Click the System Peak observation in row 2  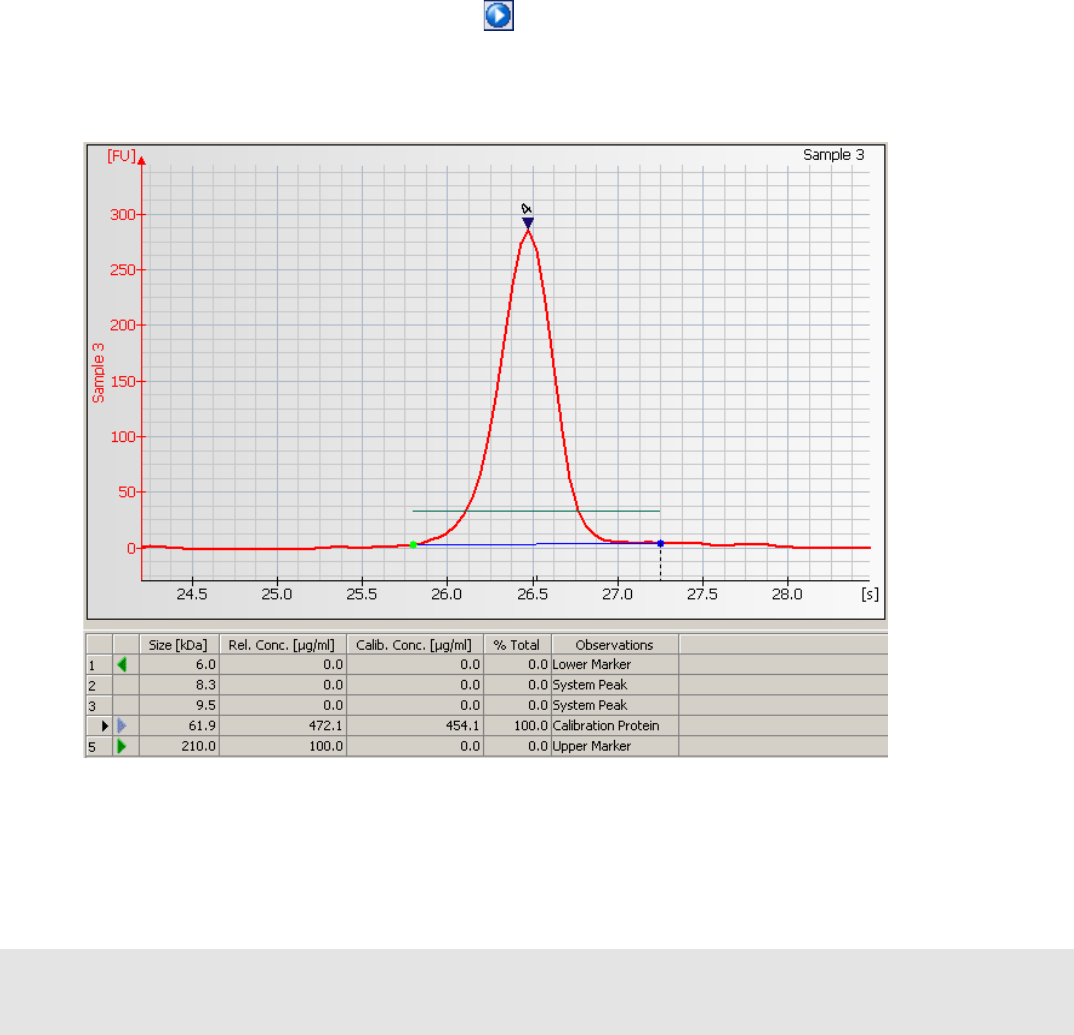(614, 685)
